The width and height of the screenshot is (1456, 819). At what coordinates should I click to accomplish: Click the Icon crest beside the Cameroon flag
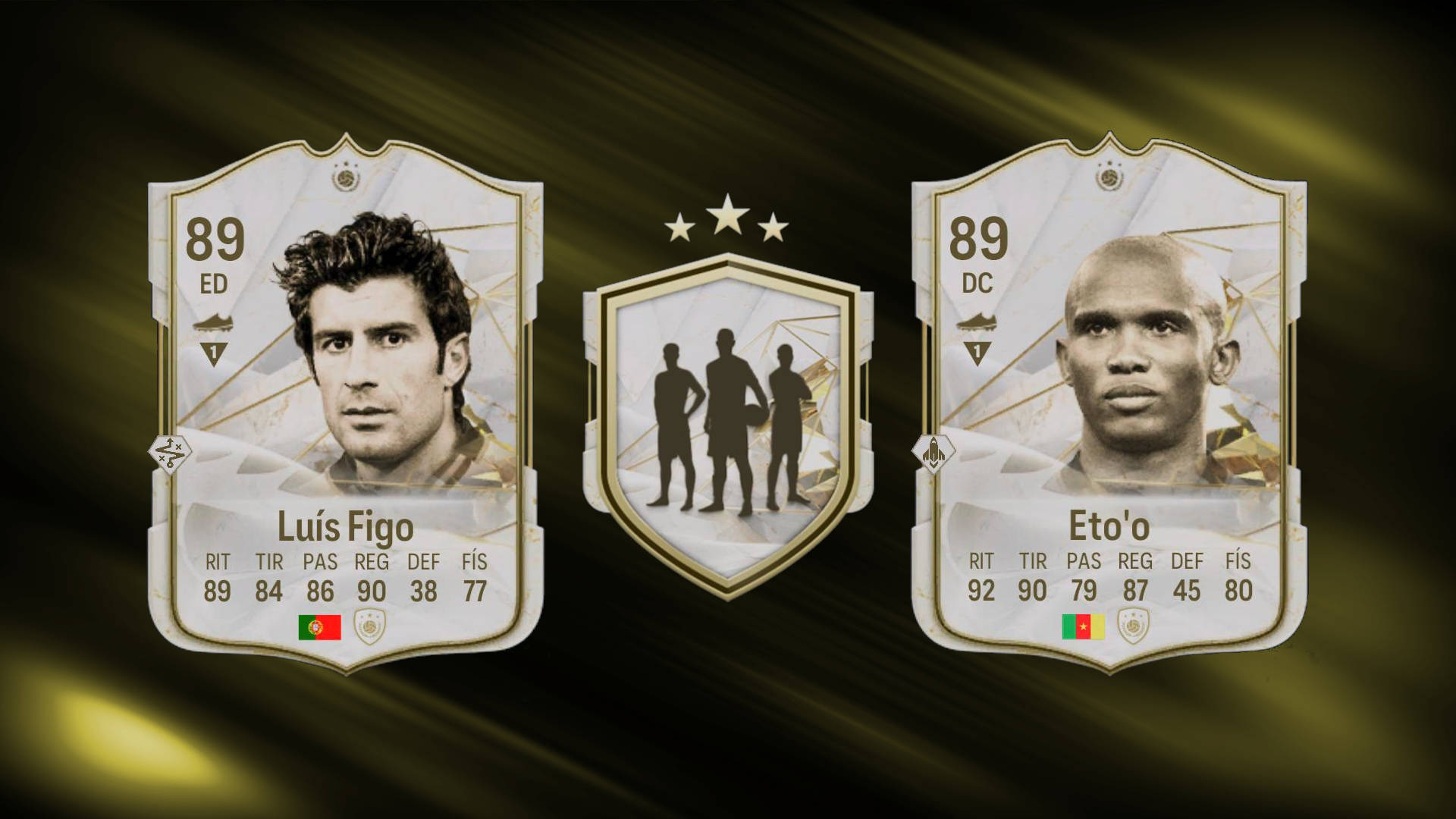pyautogui.click(x=1134, y=626)
